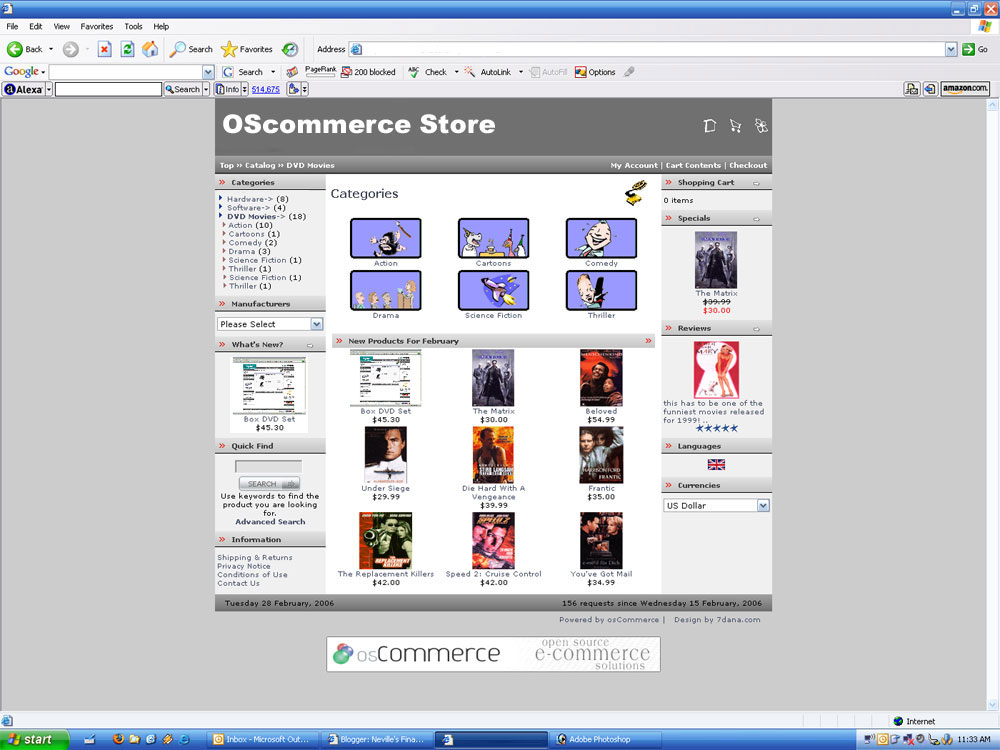Click the shopping cart icon in store header
This screenshot has width=1000, height=750.
point(735,126)
